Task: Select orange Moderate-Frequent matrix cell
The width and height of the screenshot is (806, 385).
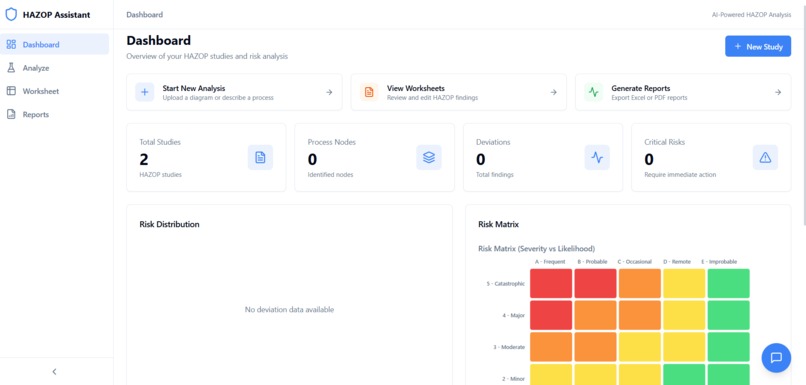Action: click(x=551, y=346)
